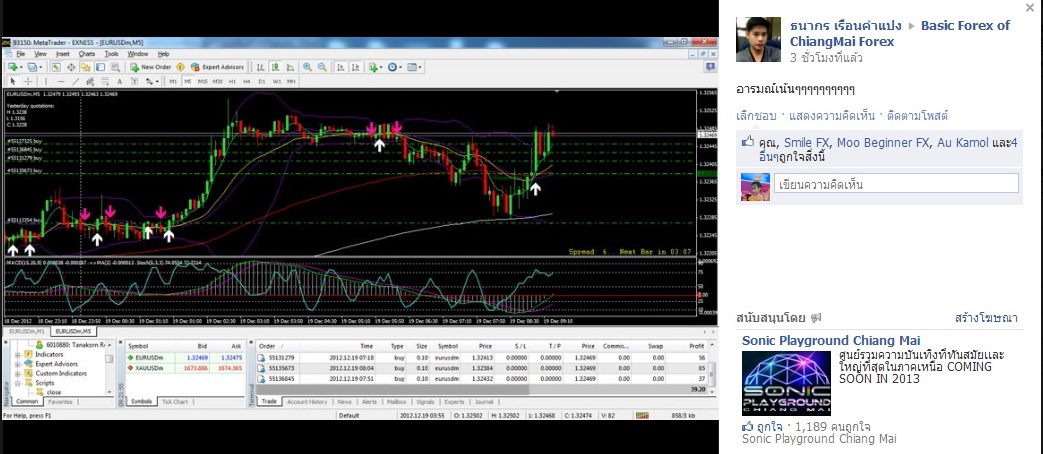The image size is (1043, 454).
Task: Click the poster's profile picture
Action: [758, 40]
